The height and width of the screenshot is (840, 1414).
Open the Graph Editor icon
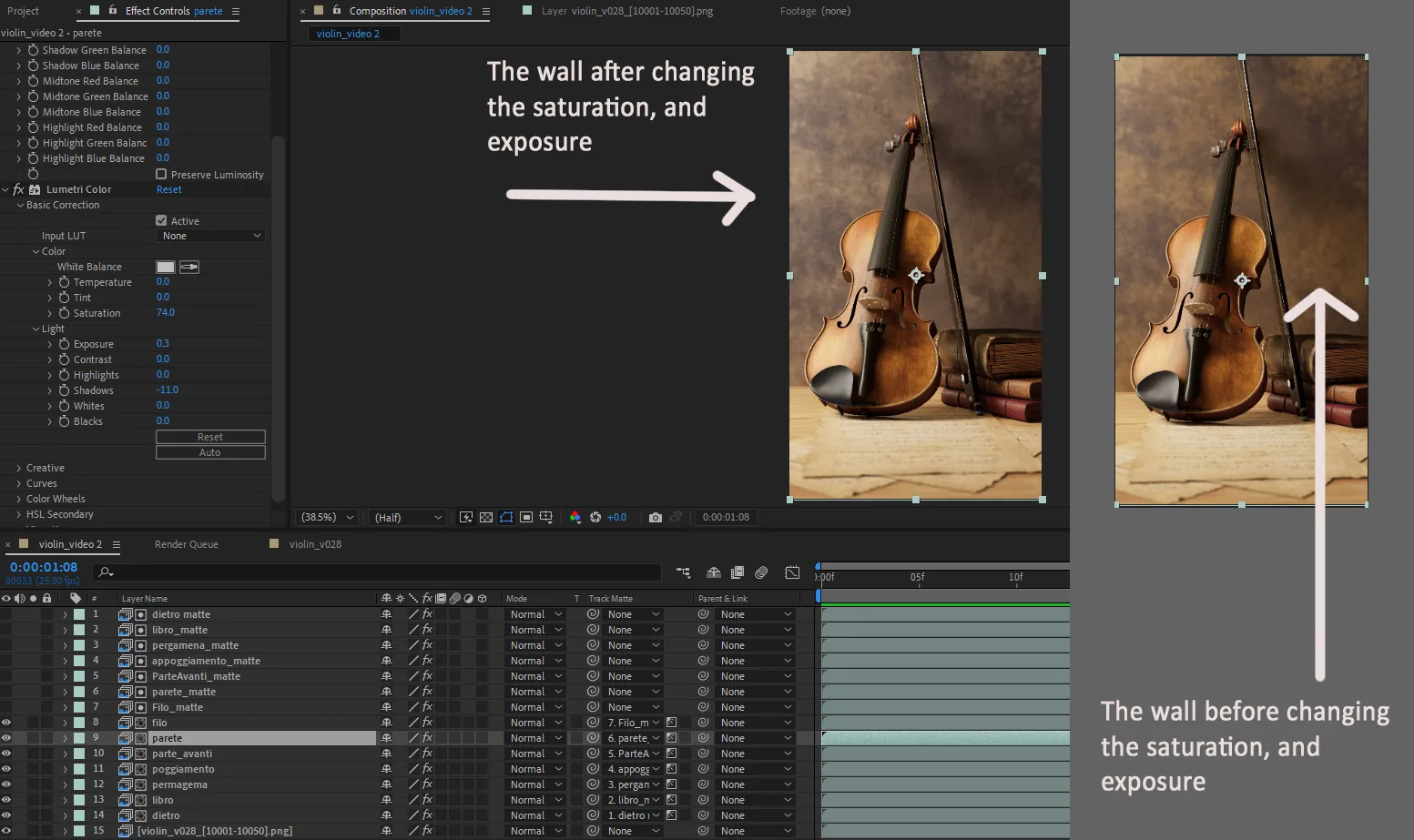[x=792, y=572]
